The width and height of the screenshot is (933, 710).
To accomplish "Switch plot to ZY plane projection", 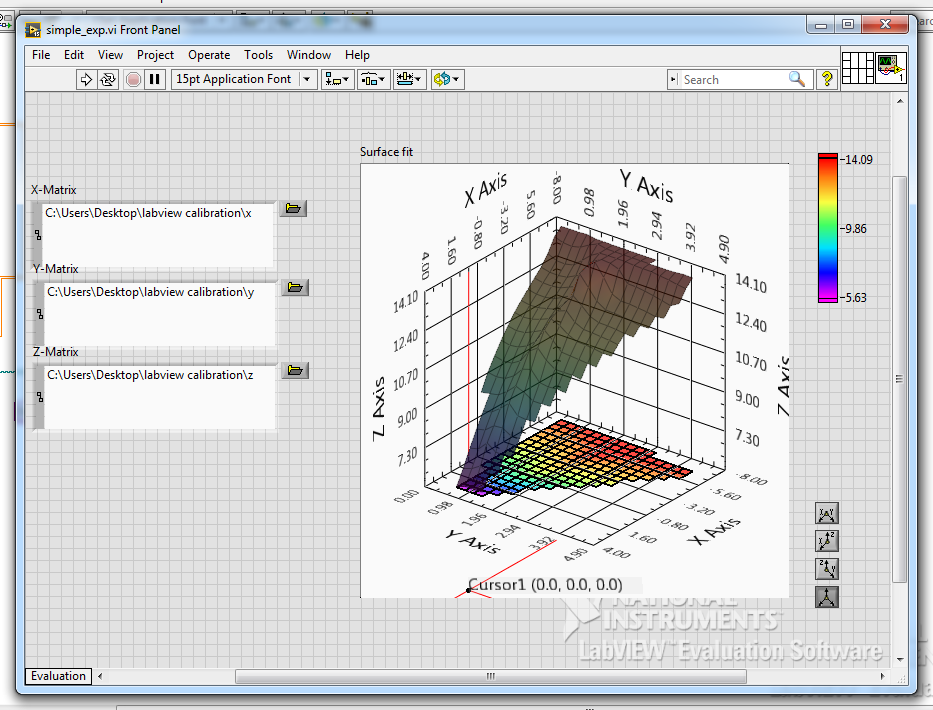I will click(x=827, y=569).
